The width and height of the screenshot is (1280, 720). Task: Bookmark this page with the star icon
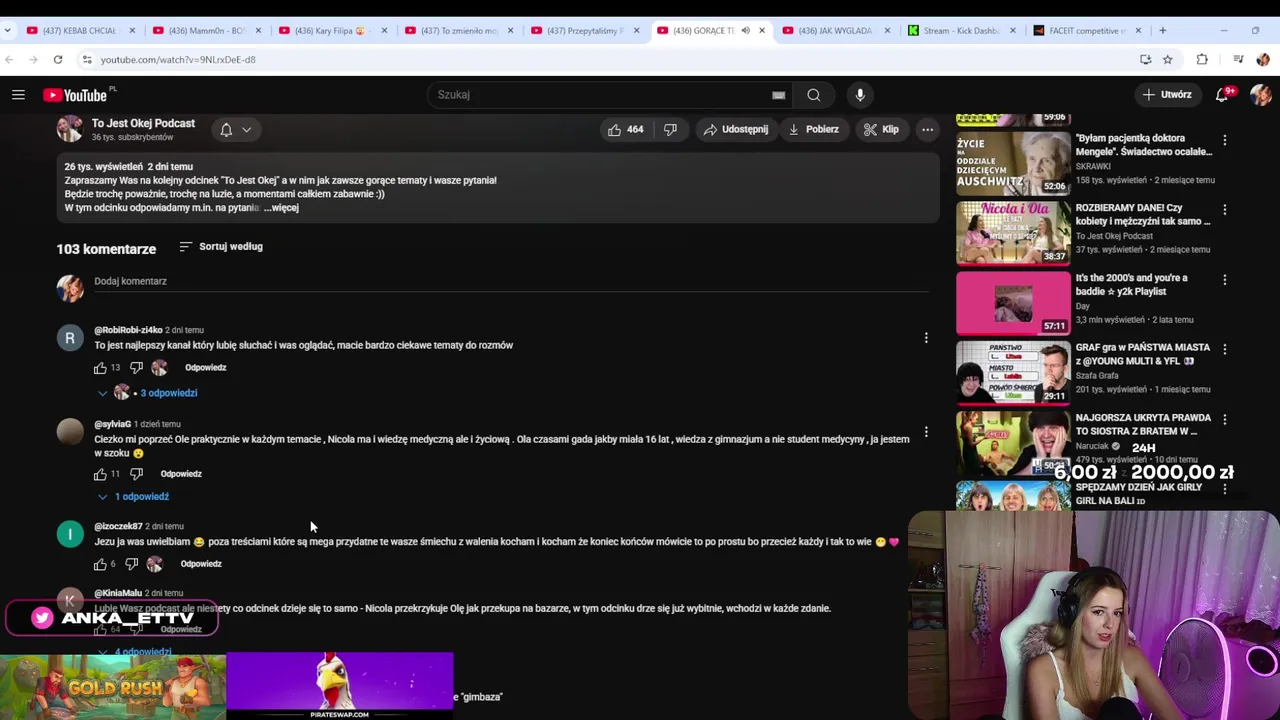pyautogui.click(x=1167, y=59)
